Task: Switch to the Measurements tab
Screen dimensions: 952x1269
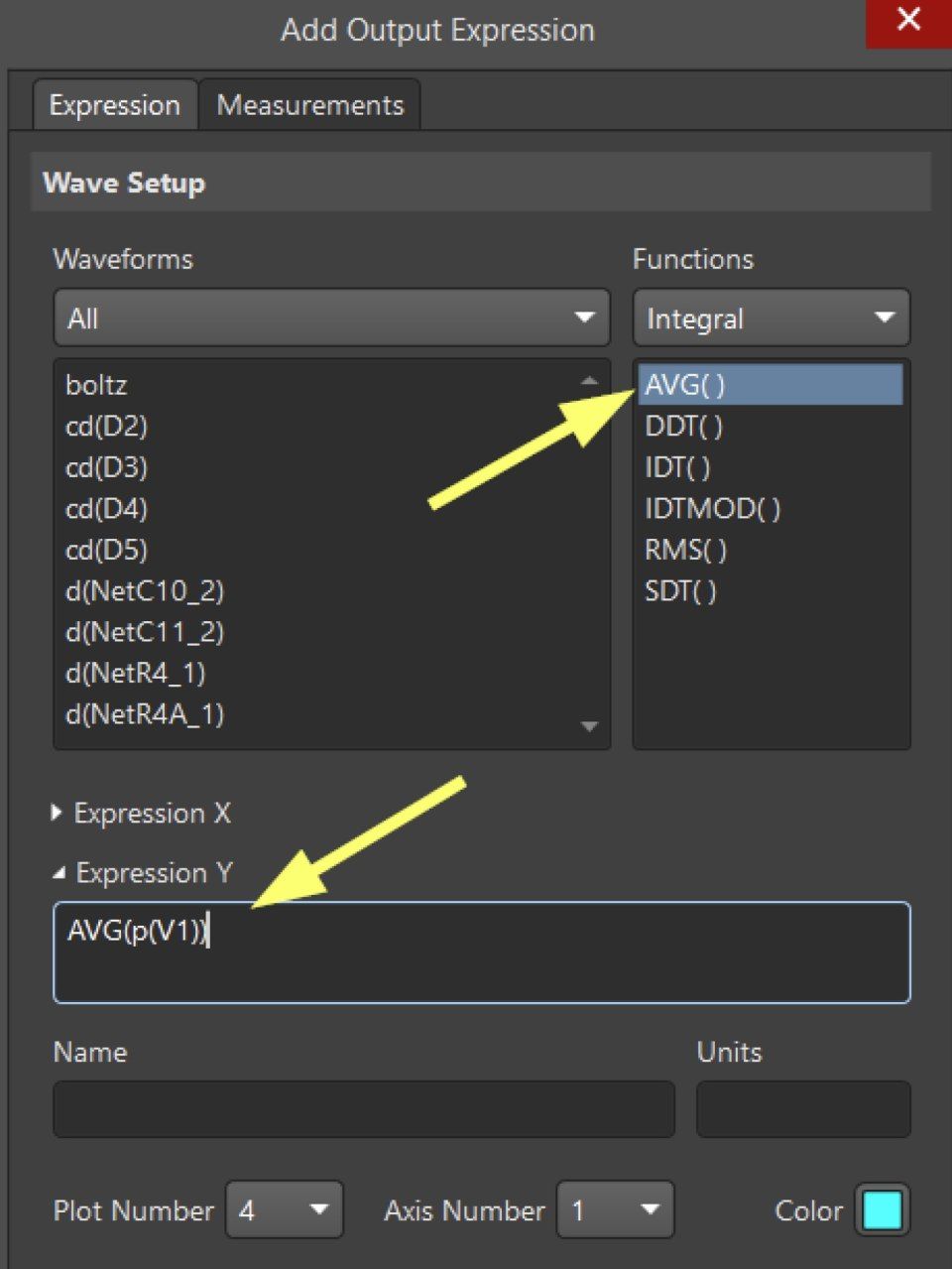Action: click(310, 103)
